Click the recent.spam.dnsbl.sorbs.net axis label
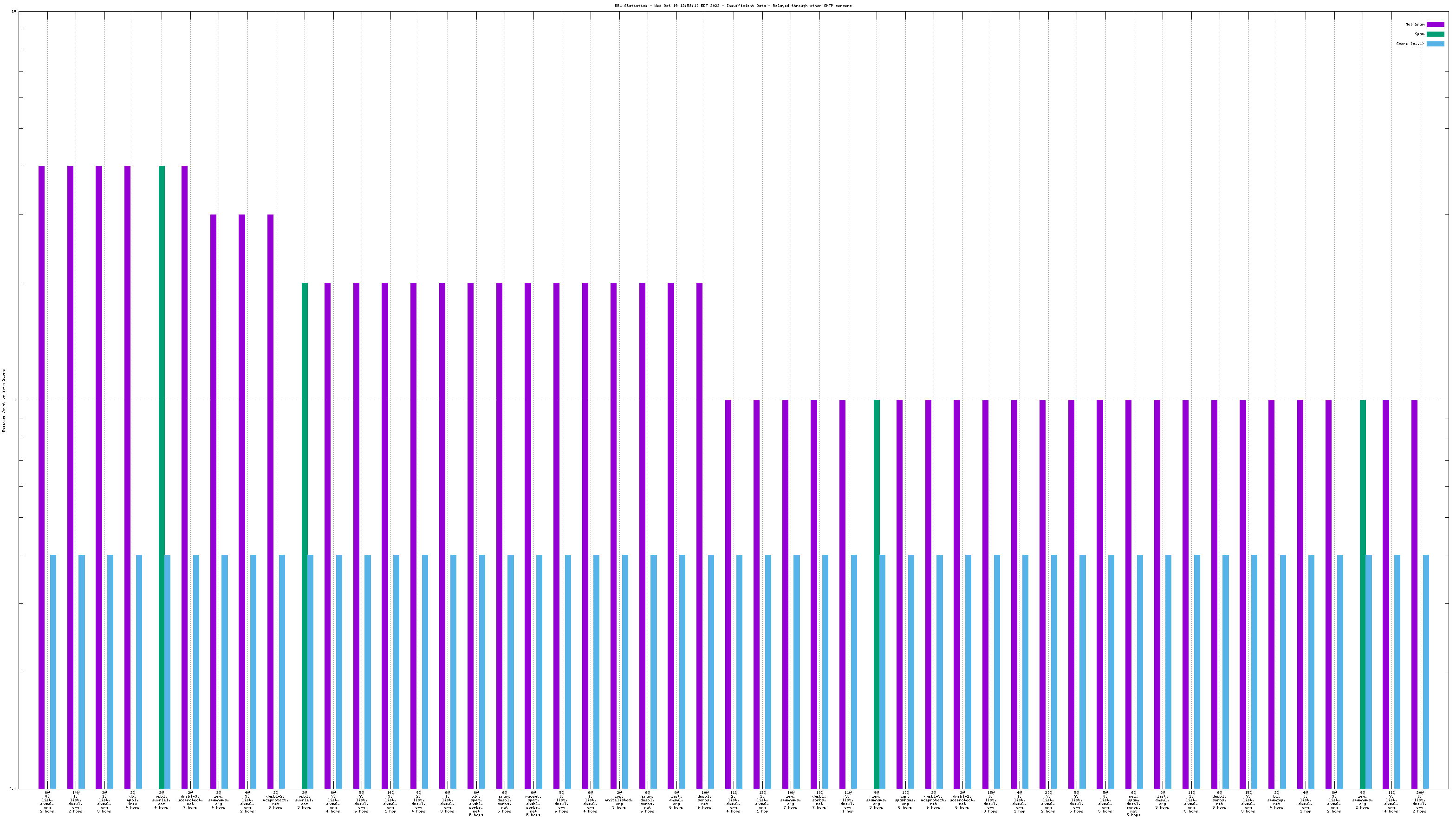This screenshot has height=819, width=1456. (533, 804)
